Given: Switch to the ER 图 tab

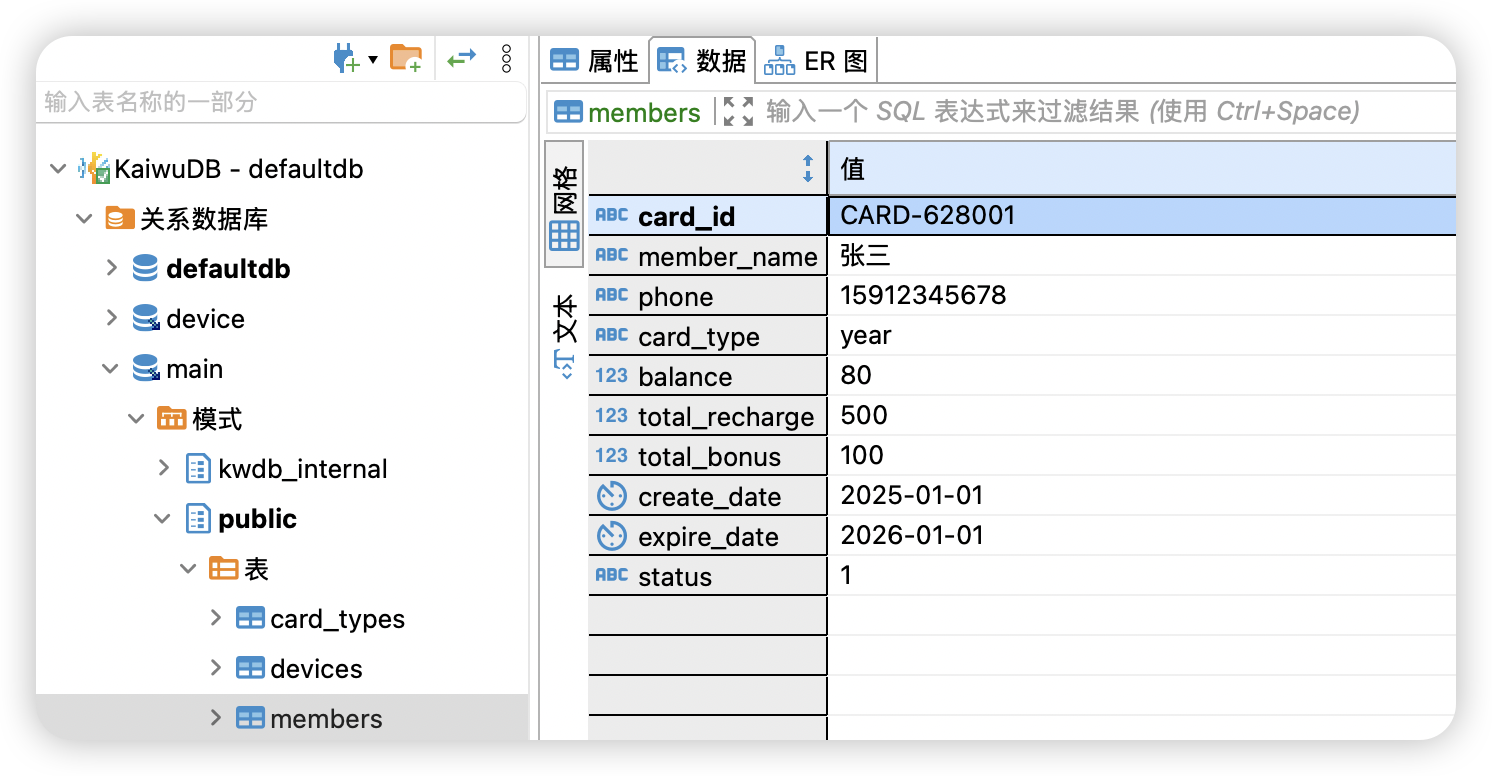Looking at the screenshot, I should coord(816,61).
